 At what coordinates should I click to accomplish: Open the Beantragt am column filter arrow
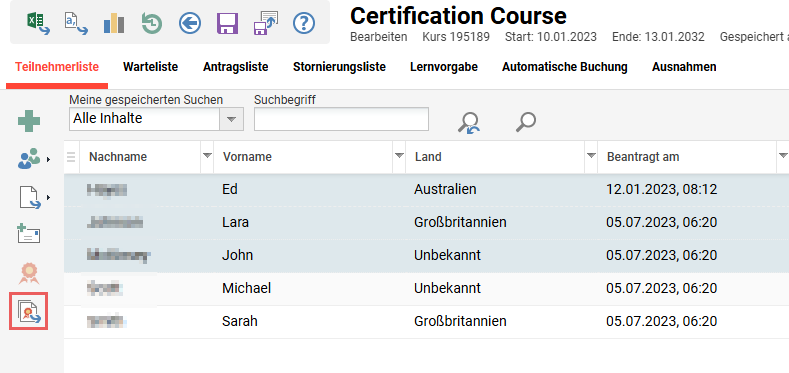pos(782,156)
